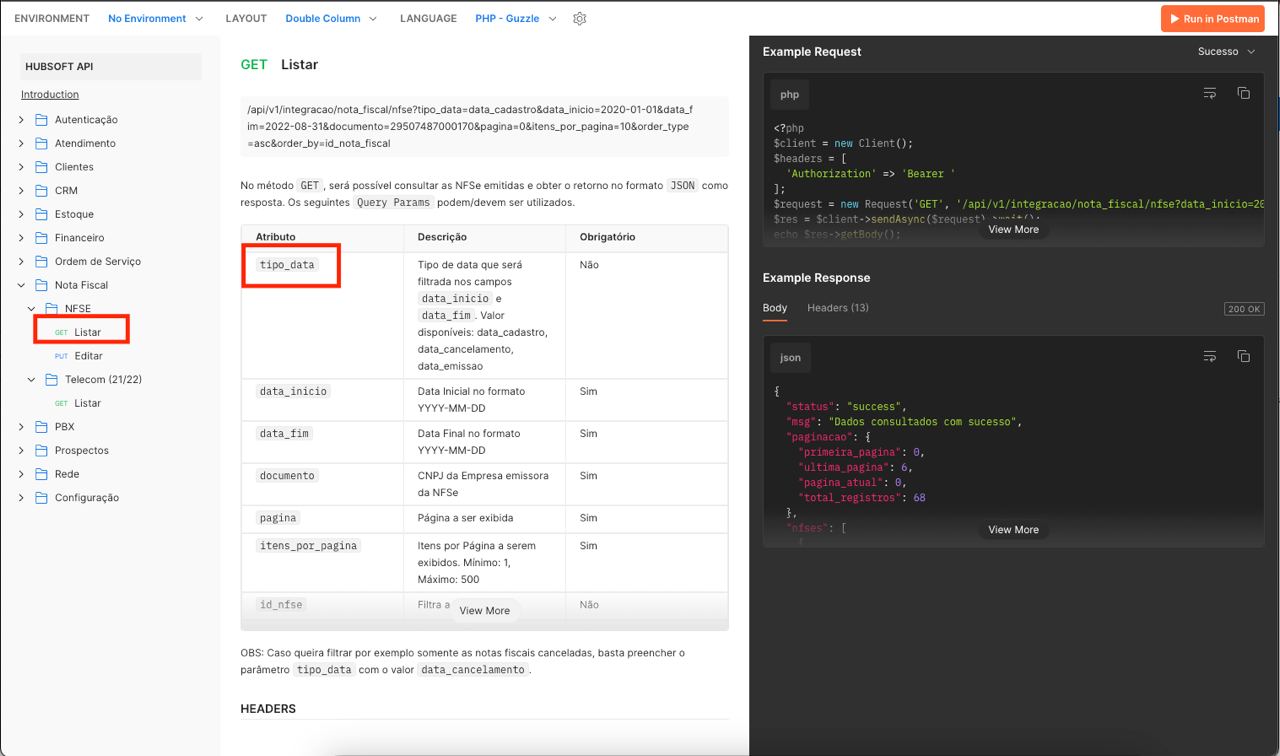This screenshot has width=1280, height=756.
Task: Click the CRM folder icon
Action: [41, 190]
